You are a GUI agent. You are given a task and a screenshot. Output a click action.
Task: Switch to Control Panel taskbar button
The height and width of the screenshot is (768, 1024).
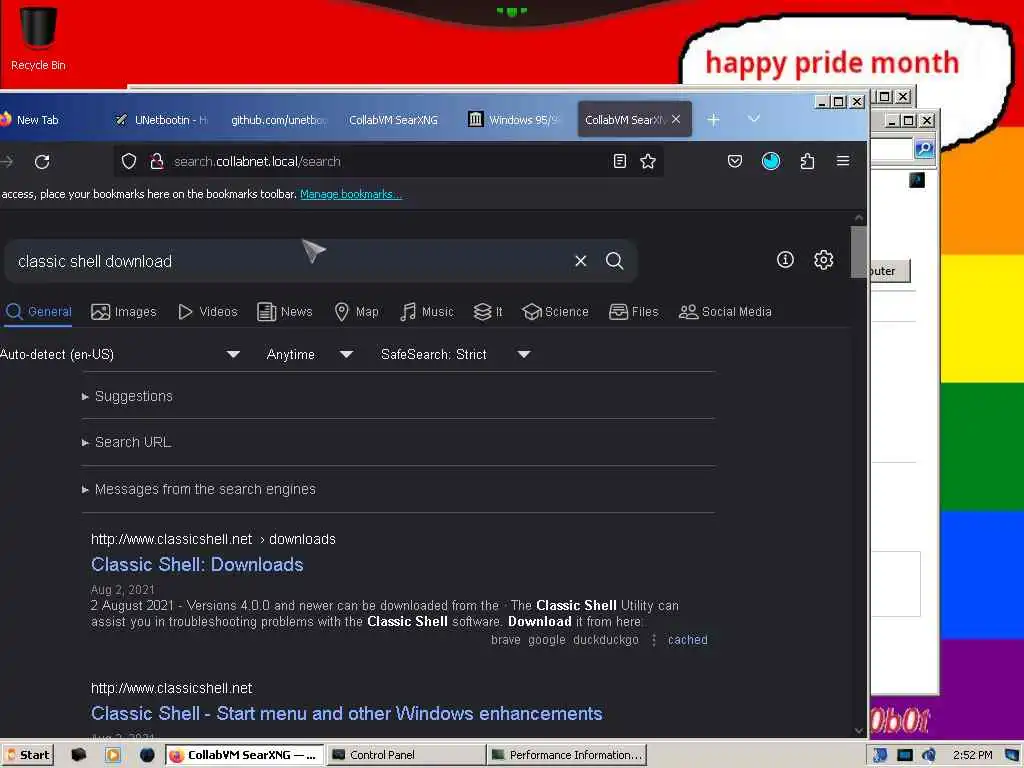[405, 755]
